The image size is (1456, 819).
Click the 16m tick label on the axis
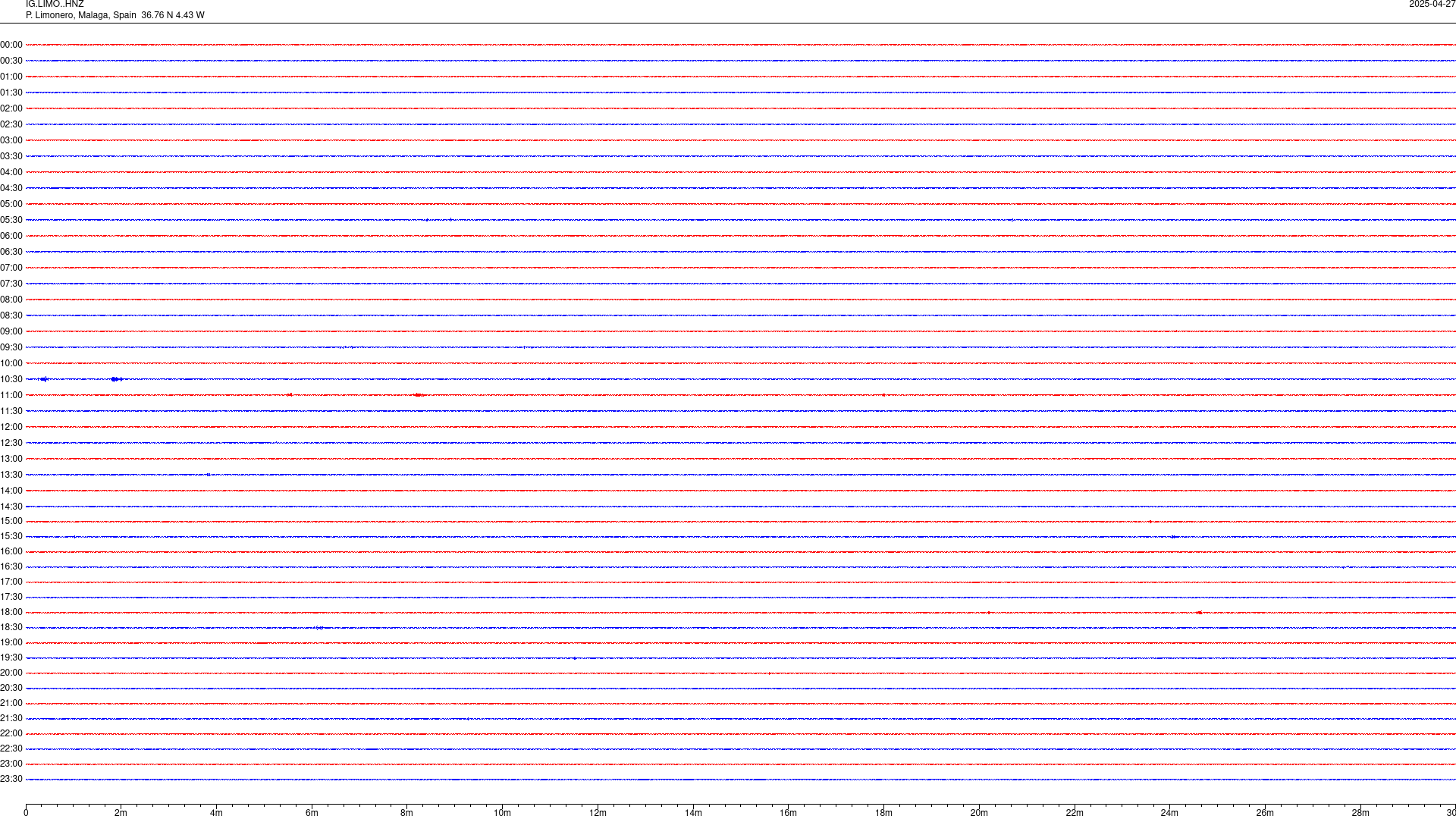pyautogui.click(x=789, y=813)
